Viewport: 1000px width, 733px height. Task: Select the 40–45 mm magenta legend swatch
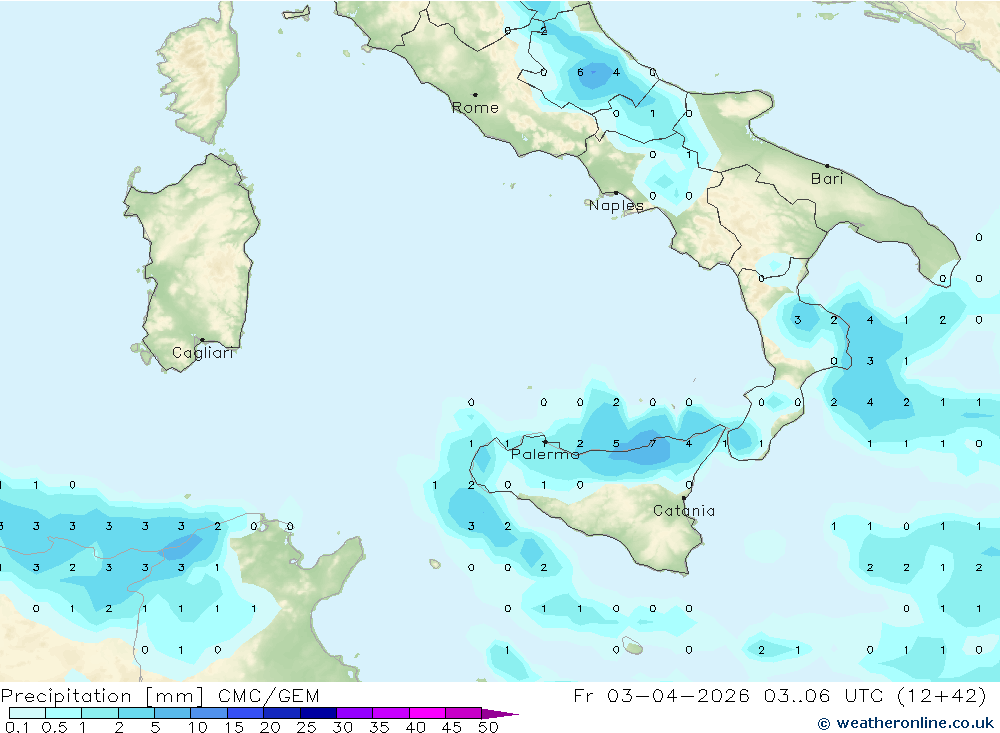point(427,713)
